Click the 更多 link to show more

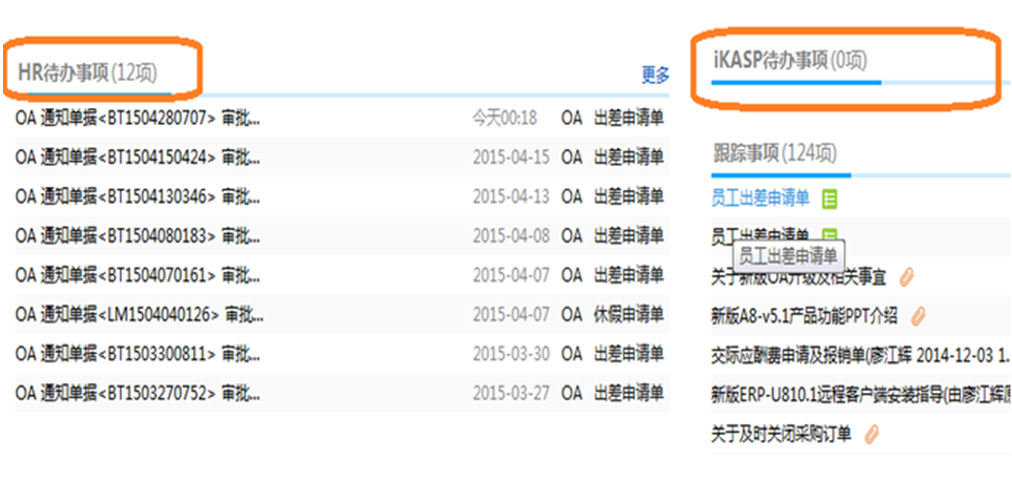(655, 75)
